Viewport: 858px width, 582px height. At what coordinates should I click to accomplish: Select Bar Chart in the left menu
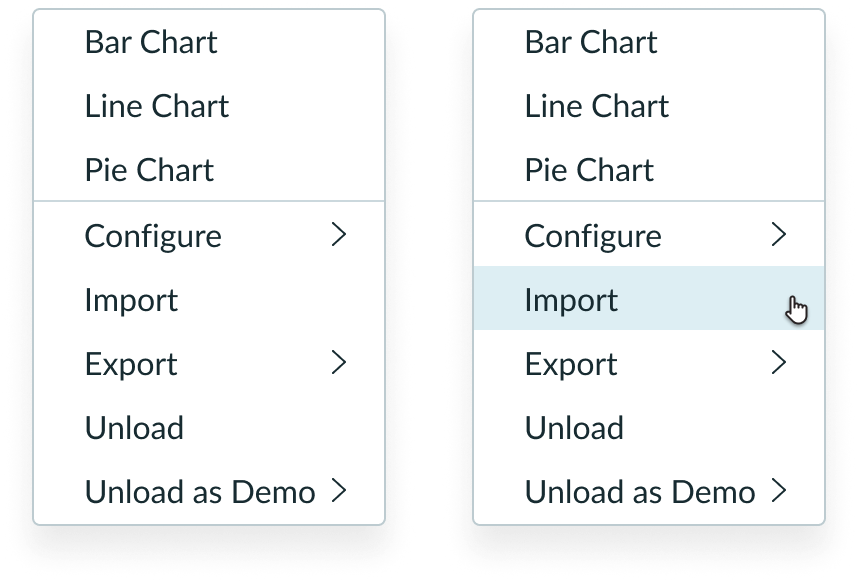click(x=151, y=42)
